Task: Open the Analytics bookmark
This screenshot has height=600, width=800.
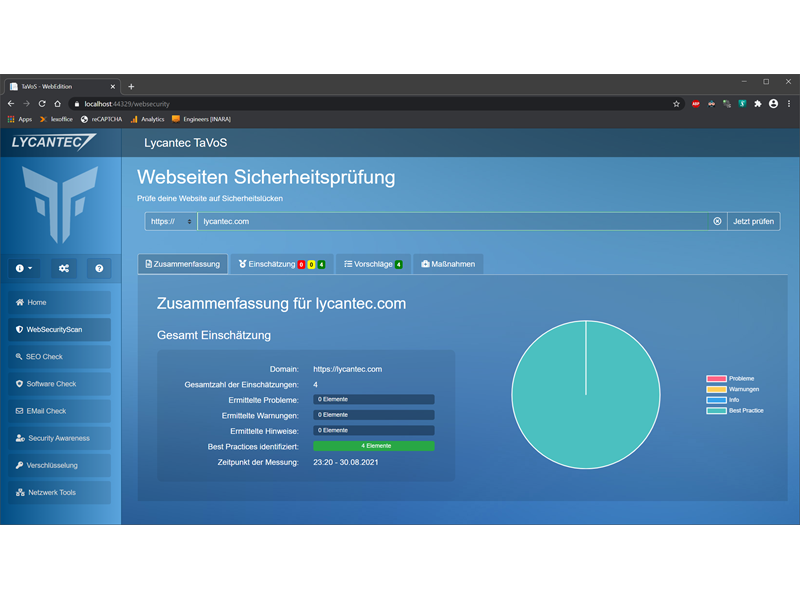Action: 147,119
